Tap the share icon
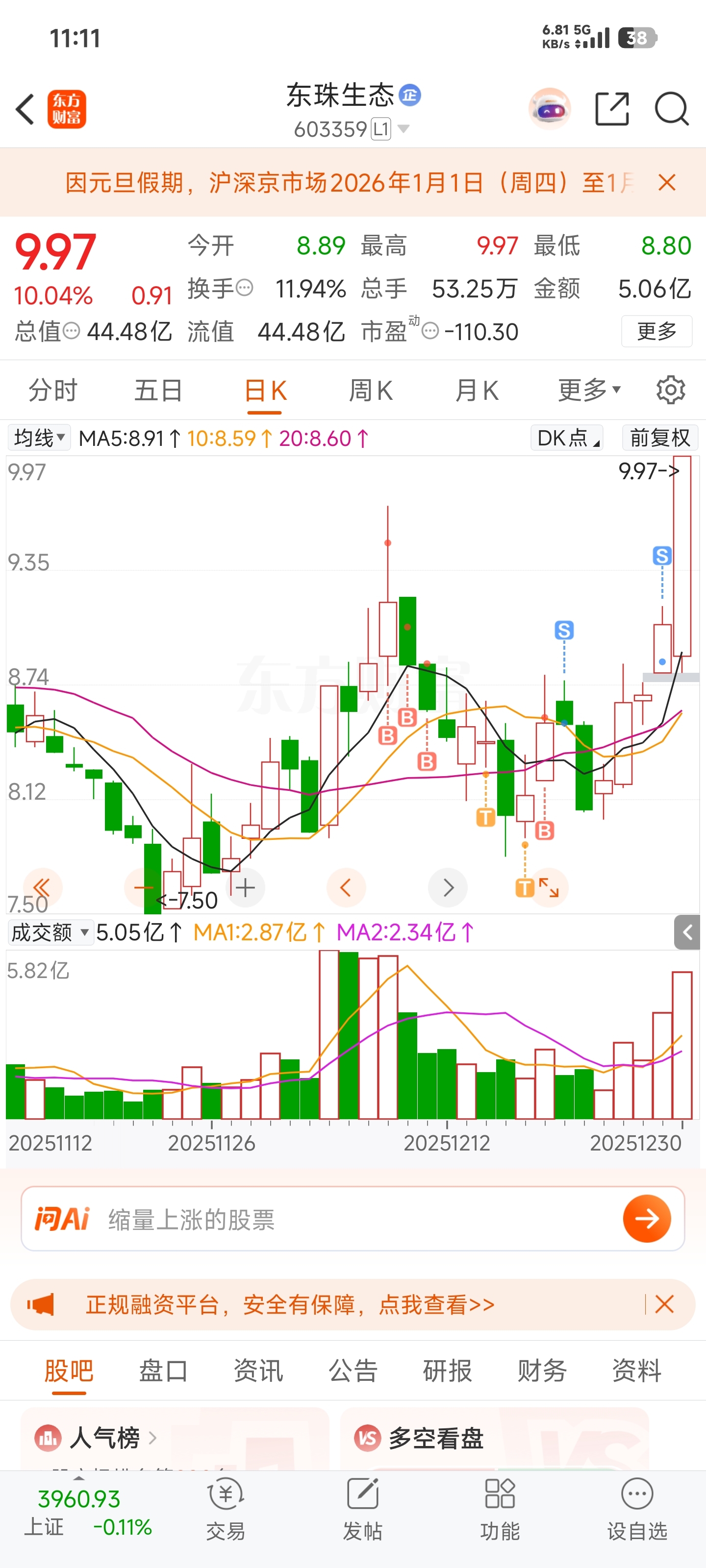 click(x=611, y=109)
